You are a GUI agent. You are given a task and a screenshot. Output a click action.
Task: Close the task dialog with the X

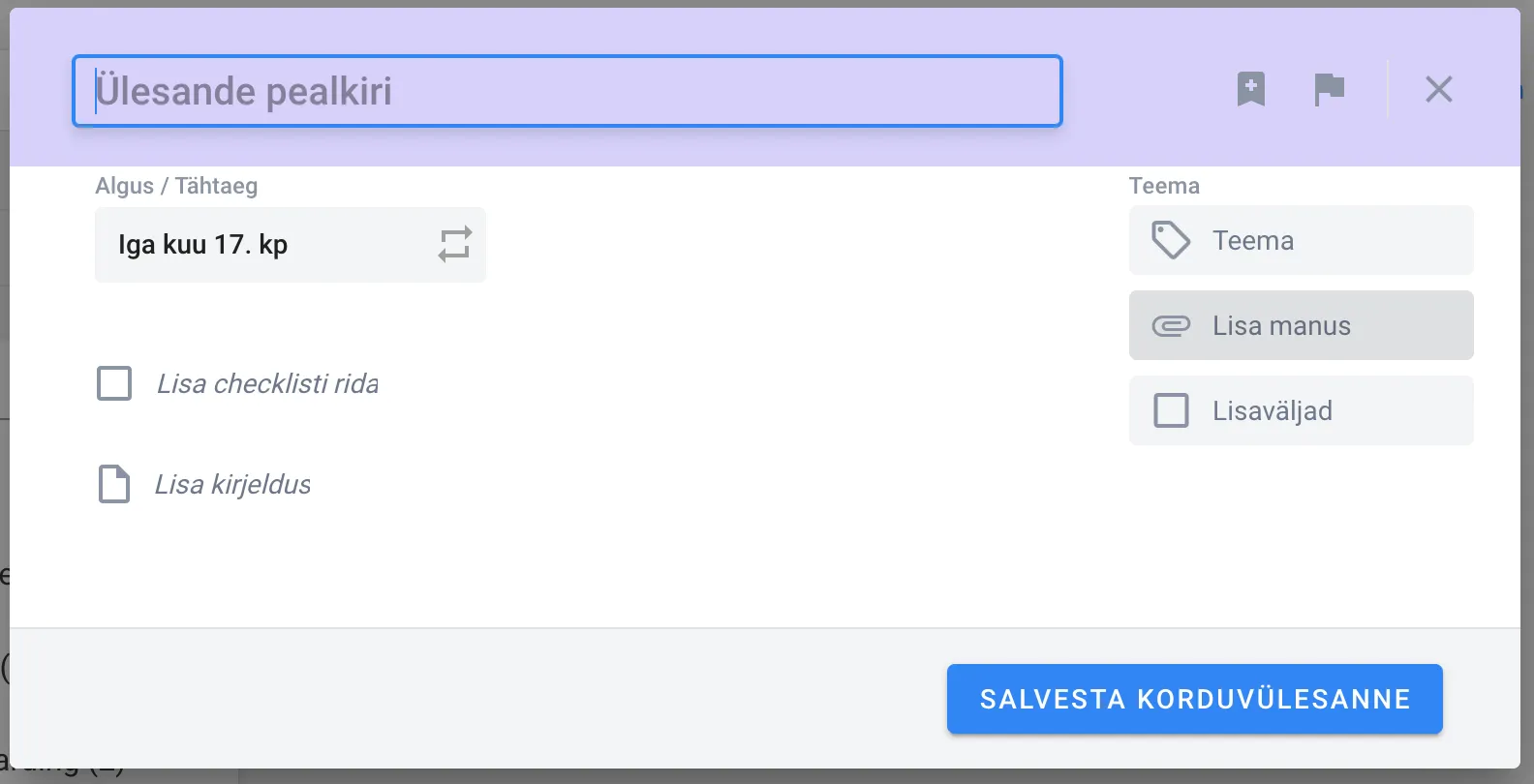pyautogui.click(x=1438, y=89)
